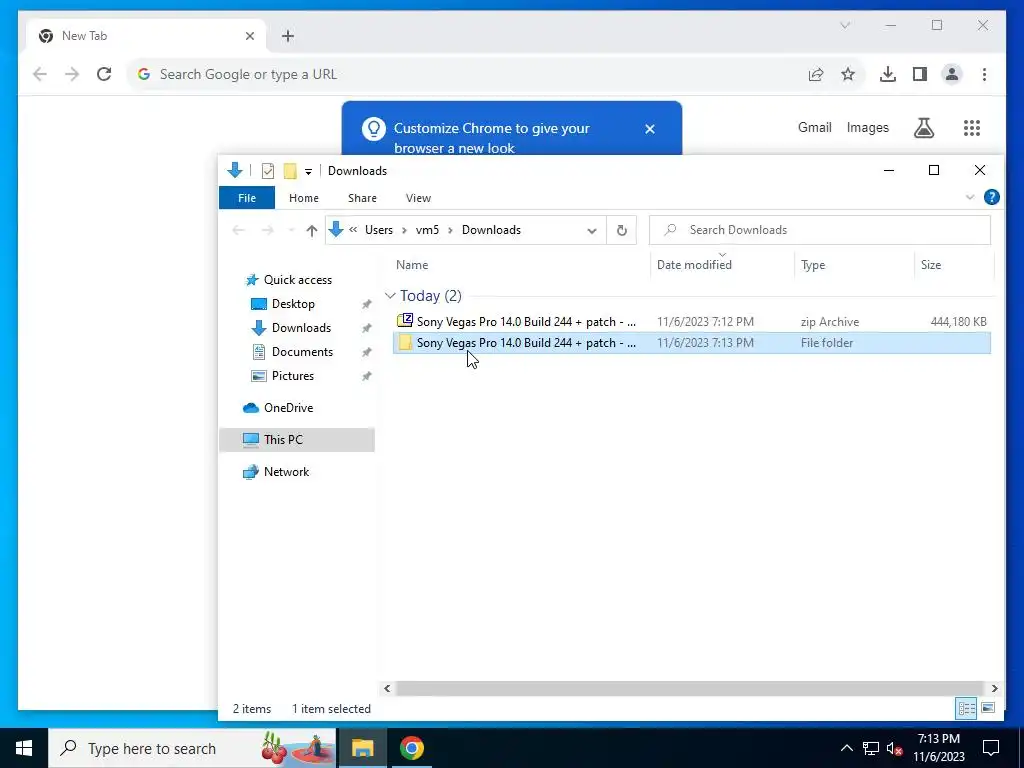Viewport: 1024px width, 768px height.
Task: Open Chrome tab search chevron
Action: (x=845, y=25)
